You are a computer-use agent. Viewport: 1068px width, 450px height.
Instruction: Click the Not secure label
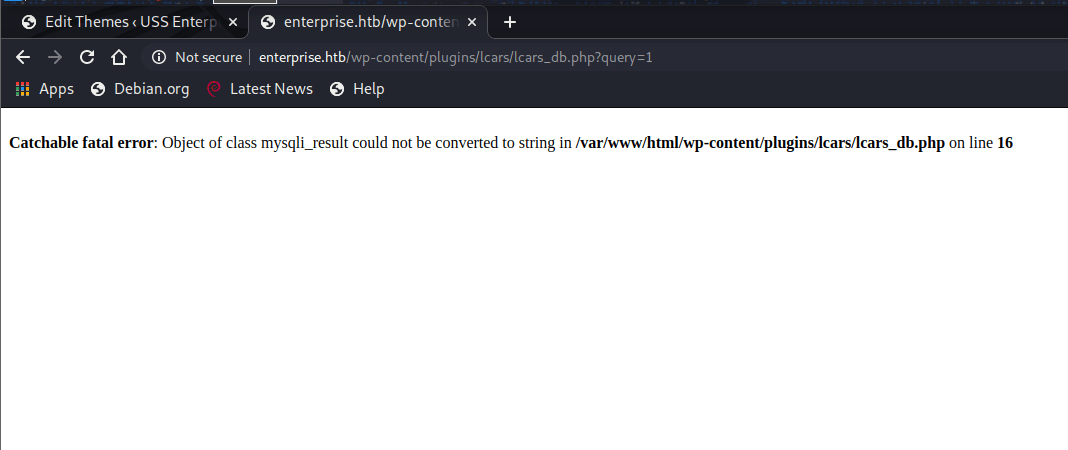pyautogui.click(x=208, y=57)
